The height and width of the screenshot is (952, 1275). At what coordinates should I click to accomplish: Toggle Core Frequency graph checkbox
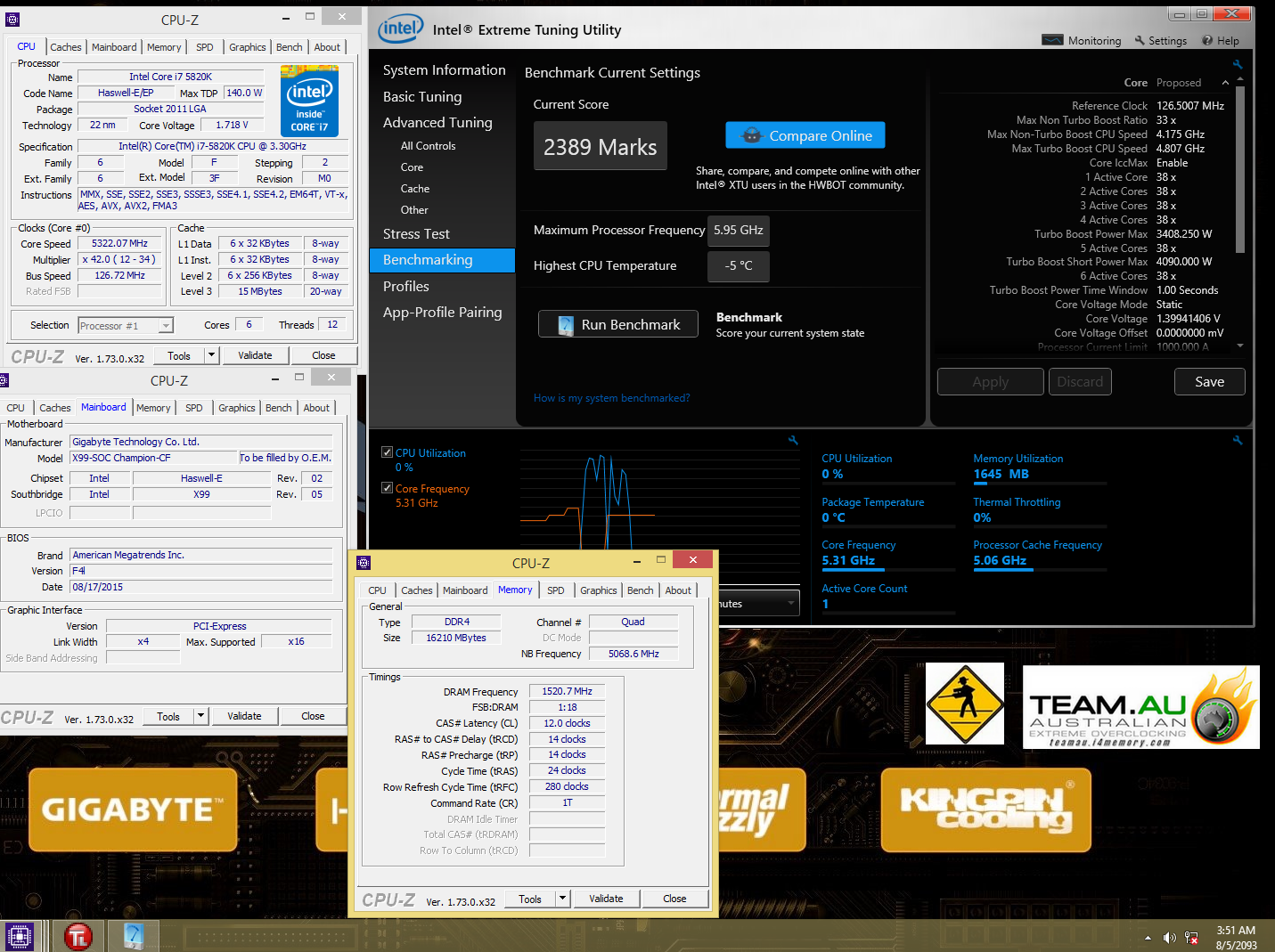pos(387,488)
